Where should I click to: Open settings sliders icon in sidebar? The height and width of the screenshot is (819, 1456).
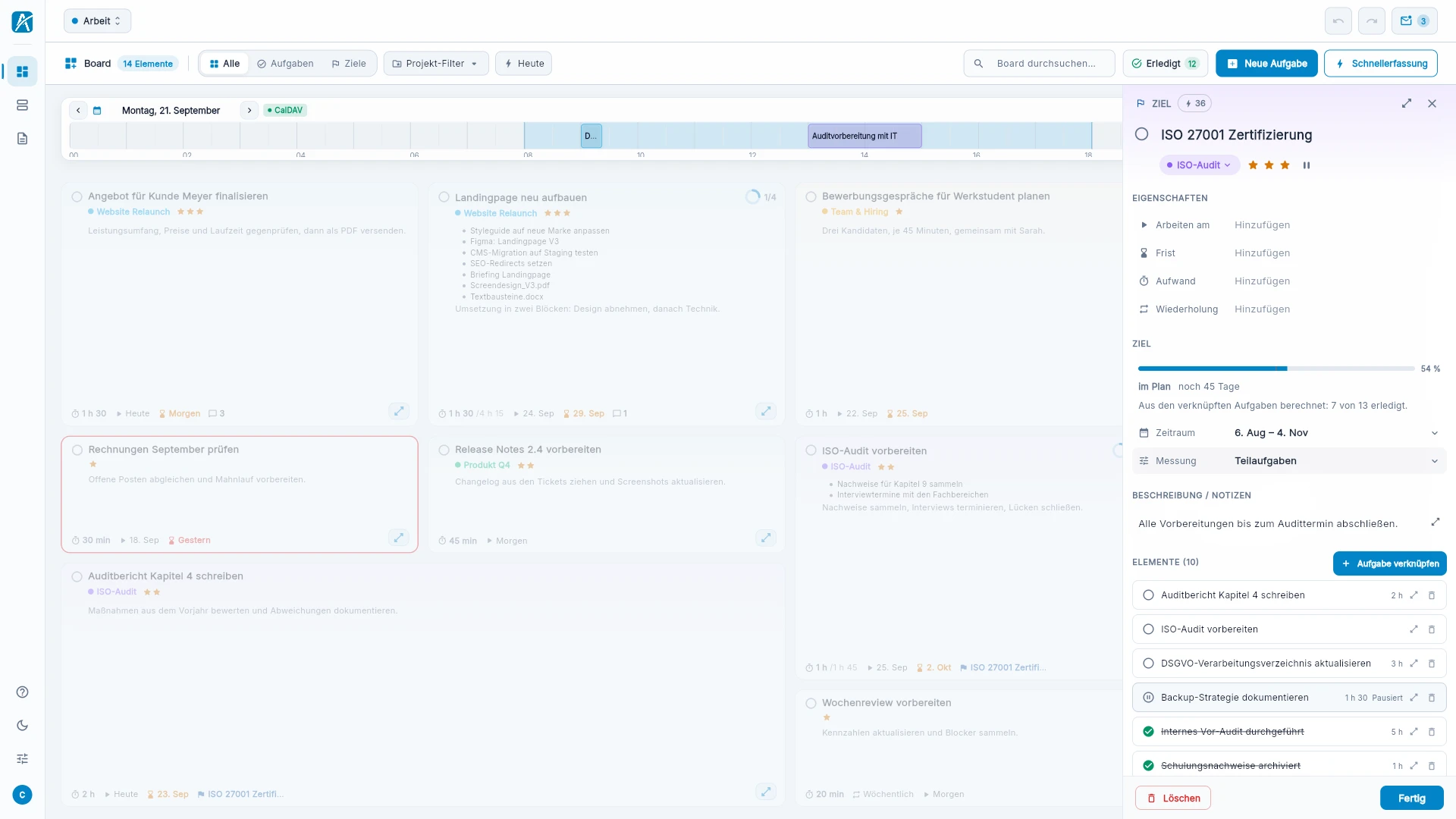click(22, 758)
